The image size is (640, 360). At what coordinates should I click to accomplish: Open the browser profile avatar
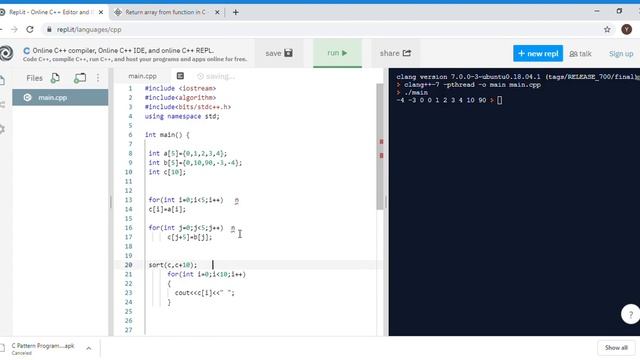pos(627,29)
